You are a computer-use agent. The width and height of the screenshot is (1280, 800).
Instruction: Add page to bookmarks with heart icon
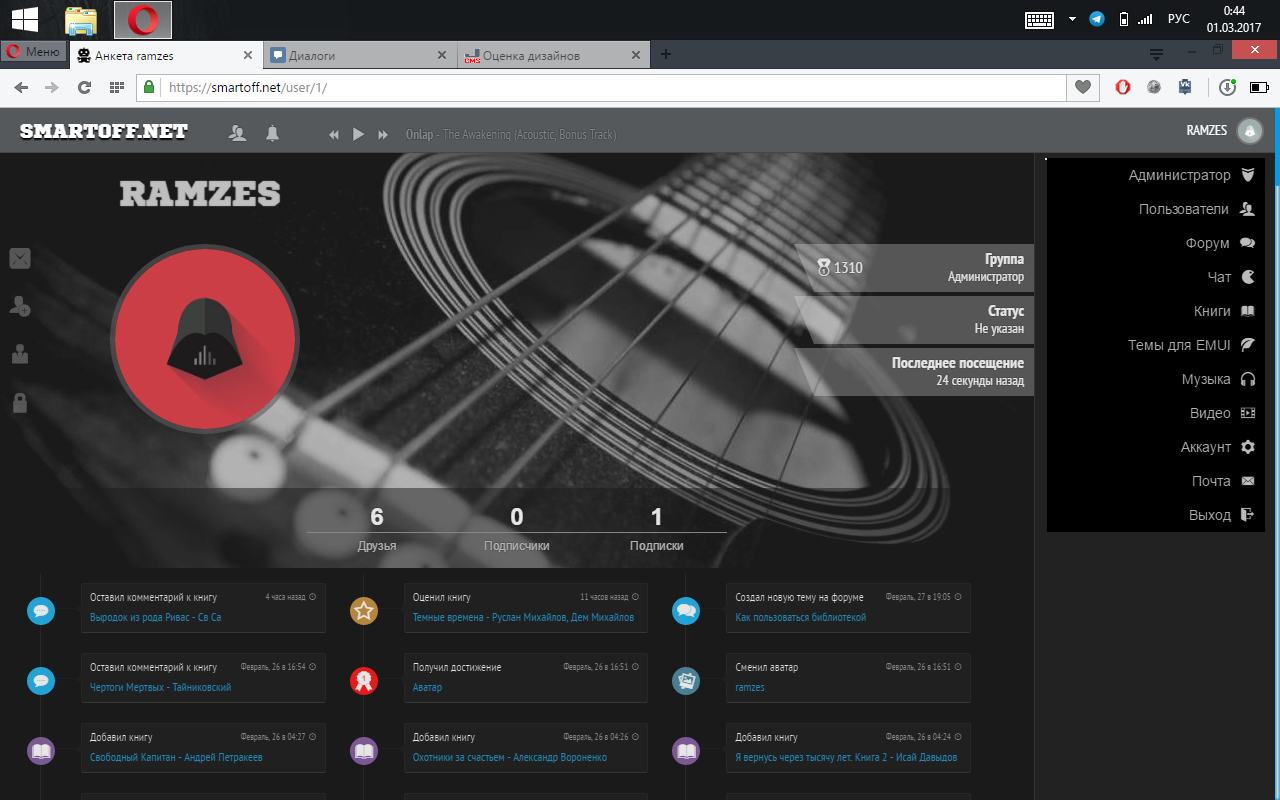pyautogui.click(x=1082, y=87)
